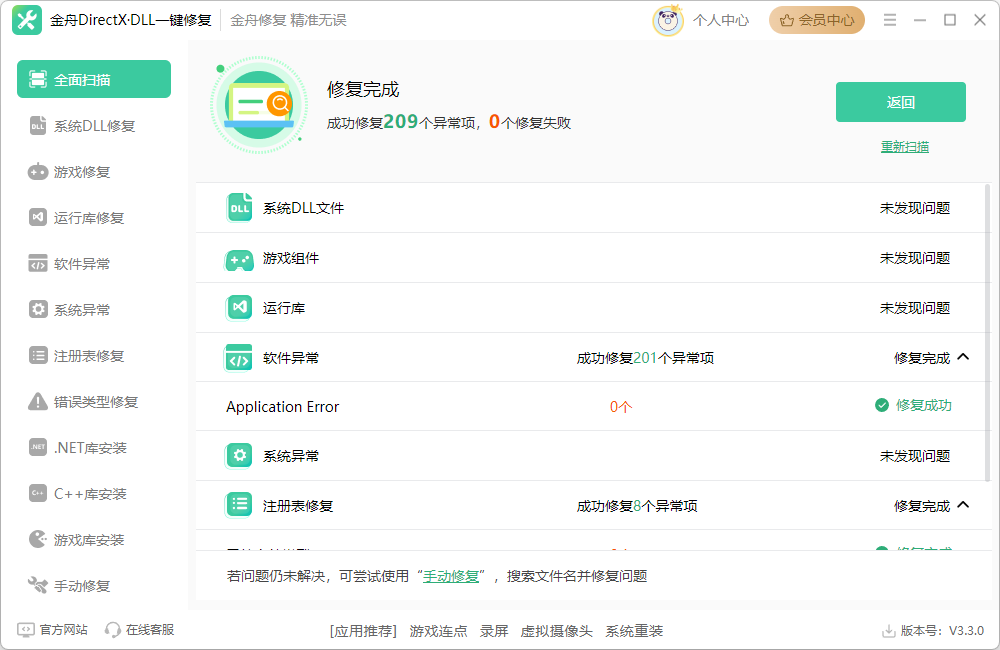Select 运行库修复 from sidebar
The height and width of the screenshot is (650, 1000).
89,218
